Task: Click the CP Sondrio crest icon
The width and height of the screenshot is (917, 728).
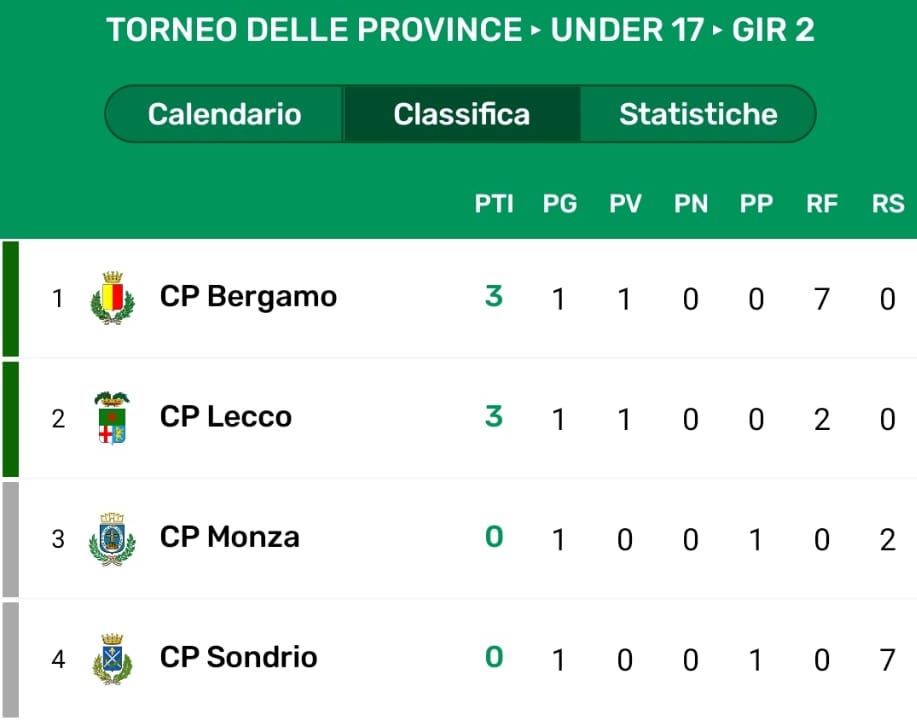Action: click(112, 658)
